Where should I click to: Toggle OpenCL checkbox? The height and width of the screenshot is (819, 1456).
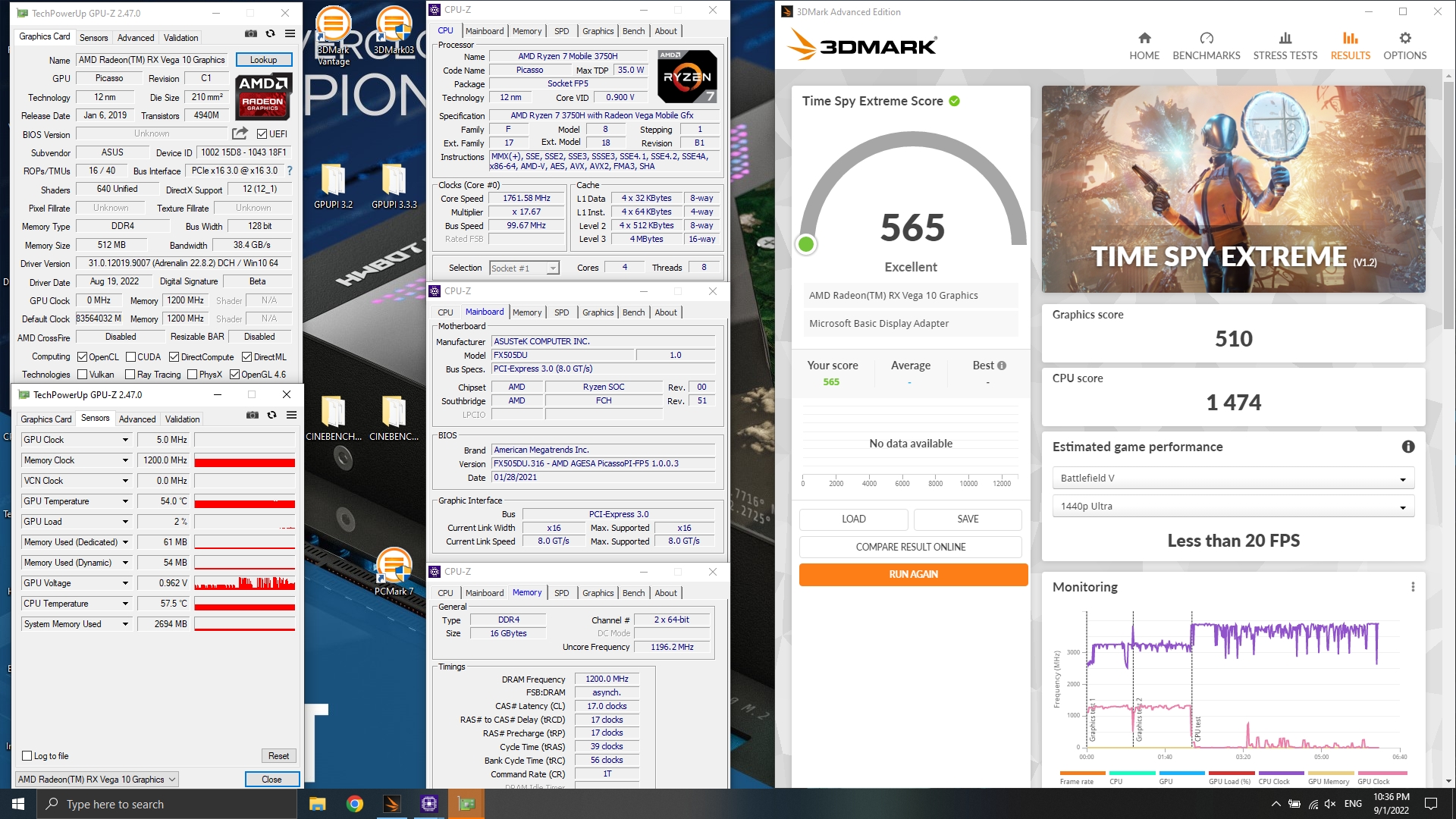(x=83, y=357)
